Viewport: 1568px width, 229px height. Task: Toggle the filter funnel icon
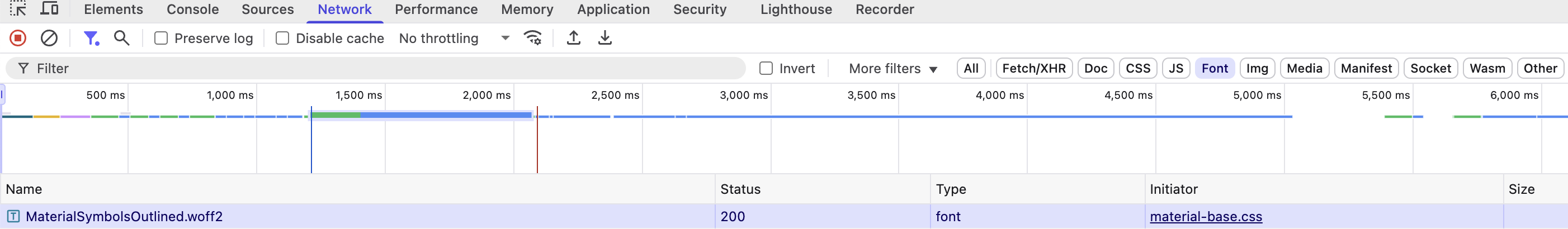[91, 39]
